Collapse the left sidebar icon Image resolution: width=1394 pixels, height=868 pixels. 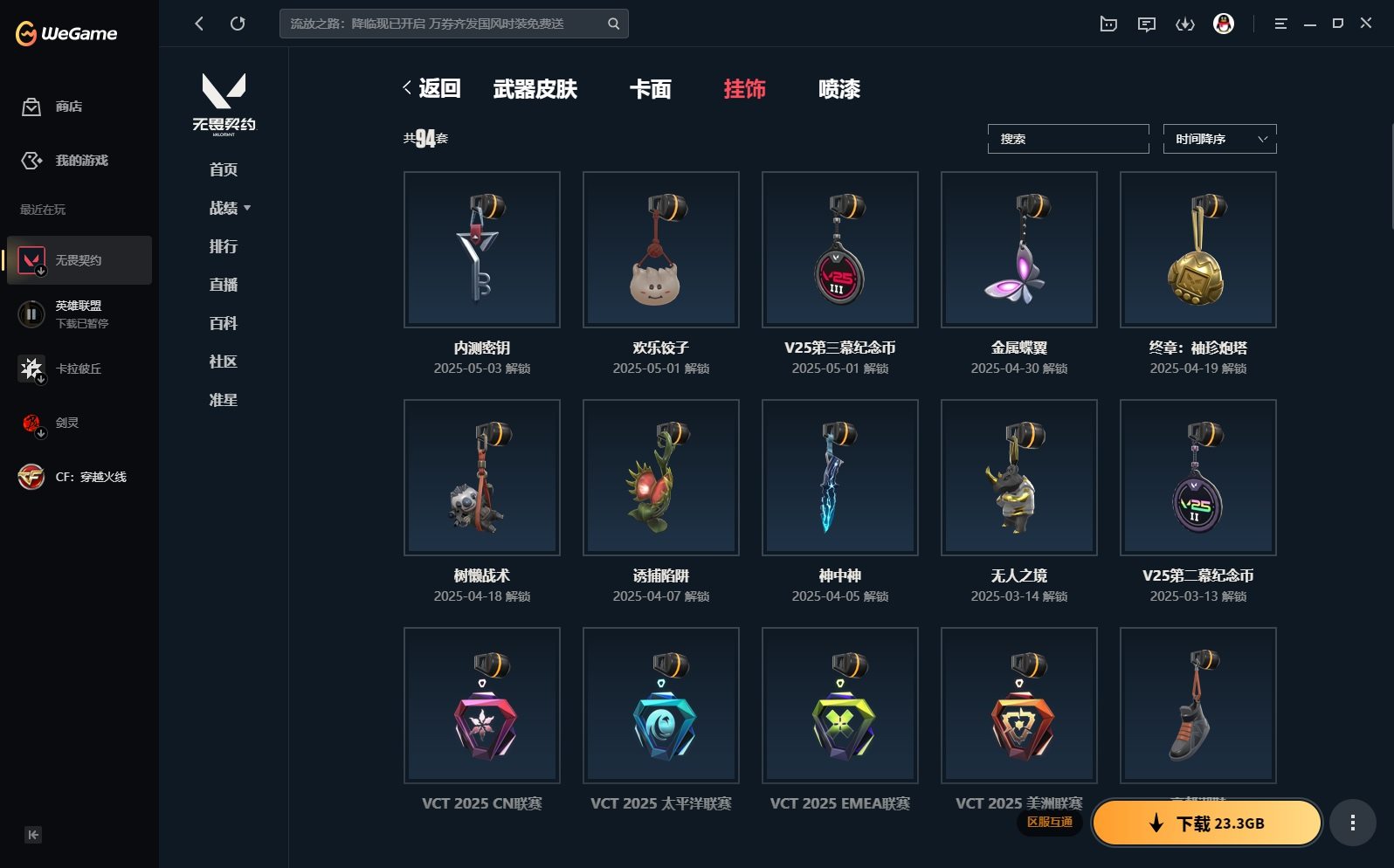coord(33,835)
